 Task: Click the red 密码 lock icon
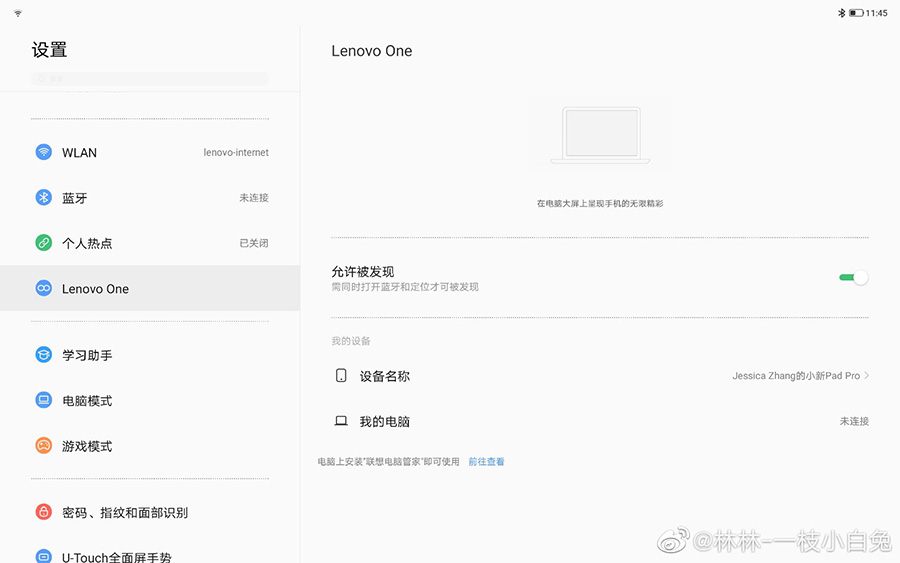click(44, 512)
